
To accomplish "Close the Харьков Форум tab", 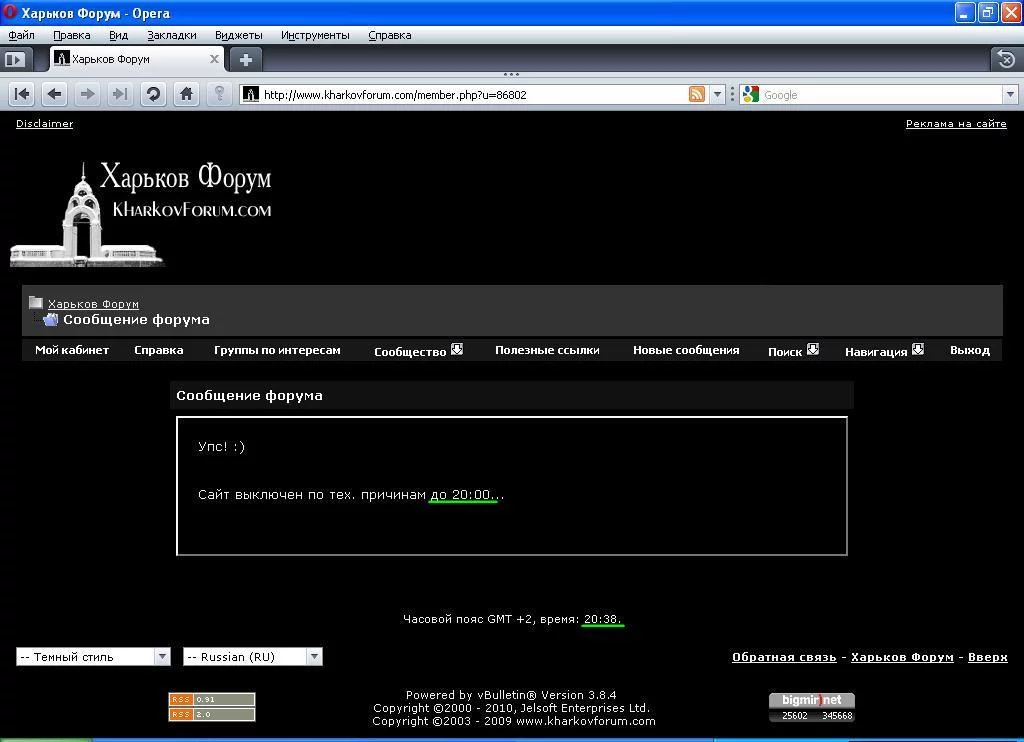I will point(214,59).
